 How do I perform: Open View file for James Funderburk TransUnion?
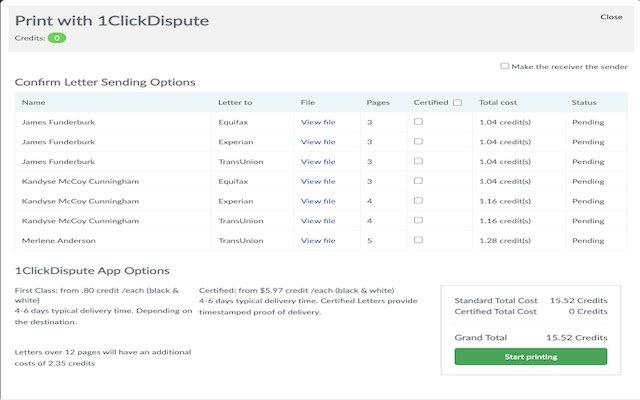pyautogui.click(x=318, y=162)
